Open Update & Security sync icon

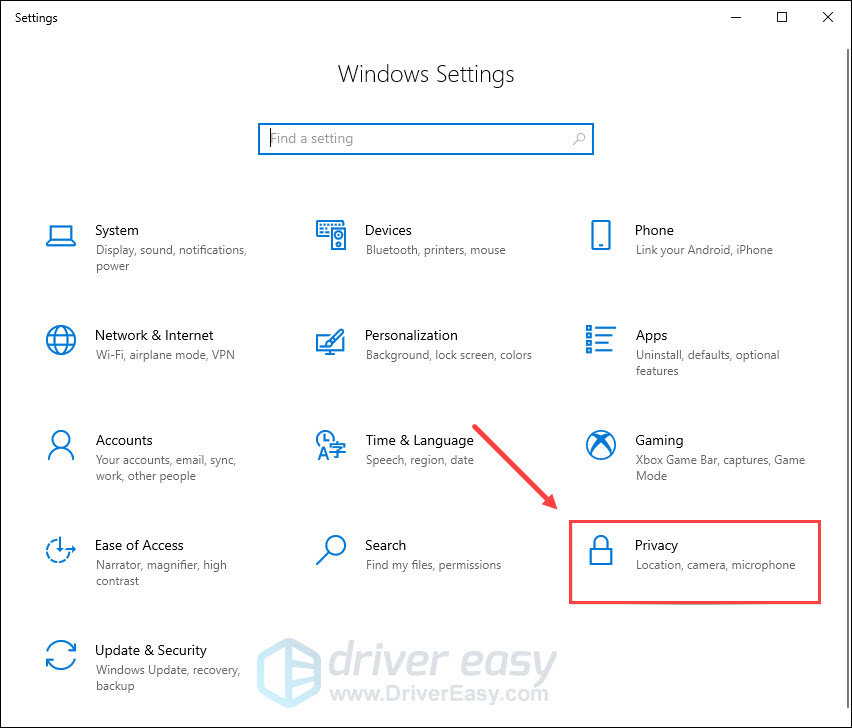tap(61, 655)
